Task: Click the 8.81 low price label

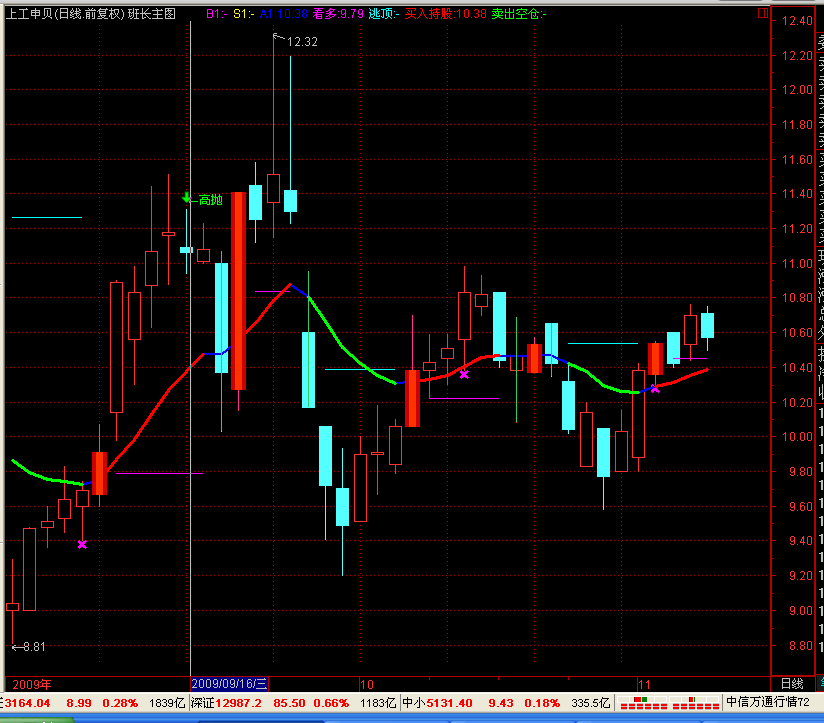Action: pos(34,647)
